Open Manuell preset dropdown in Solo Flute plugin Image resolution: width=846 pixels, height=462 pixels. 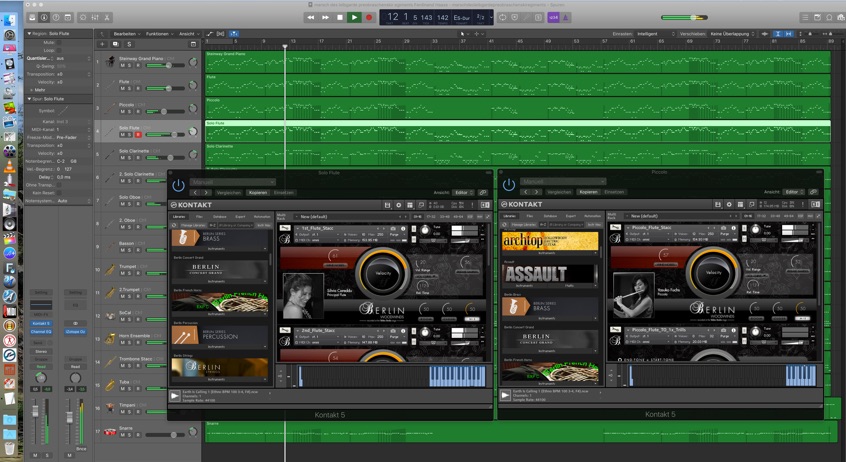(233, 182)
